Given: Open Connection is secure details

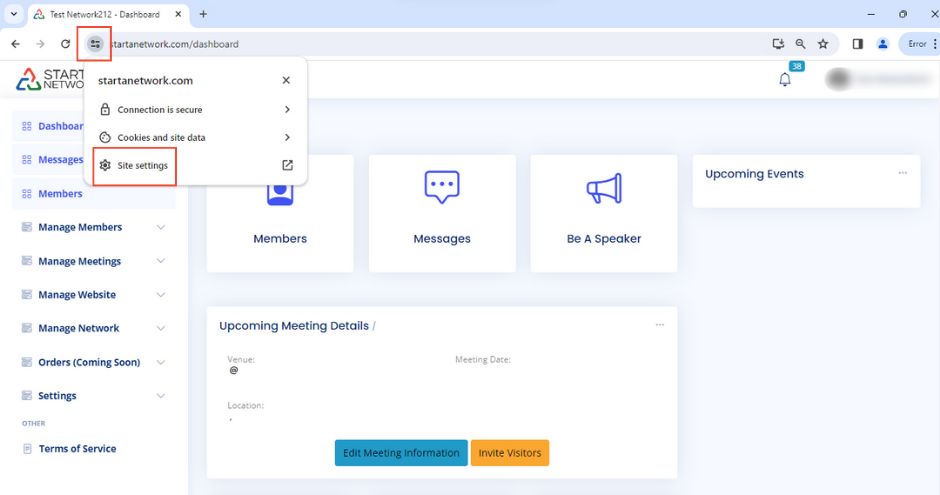Looking at the screenshot, I should (195, 110).
